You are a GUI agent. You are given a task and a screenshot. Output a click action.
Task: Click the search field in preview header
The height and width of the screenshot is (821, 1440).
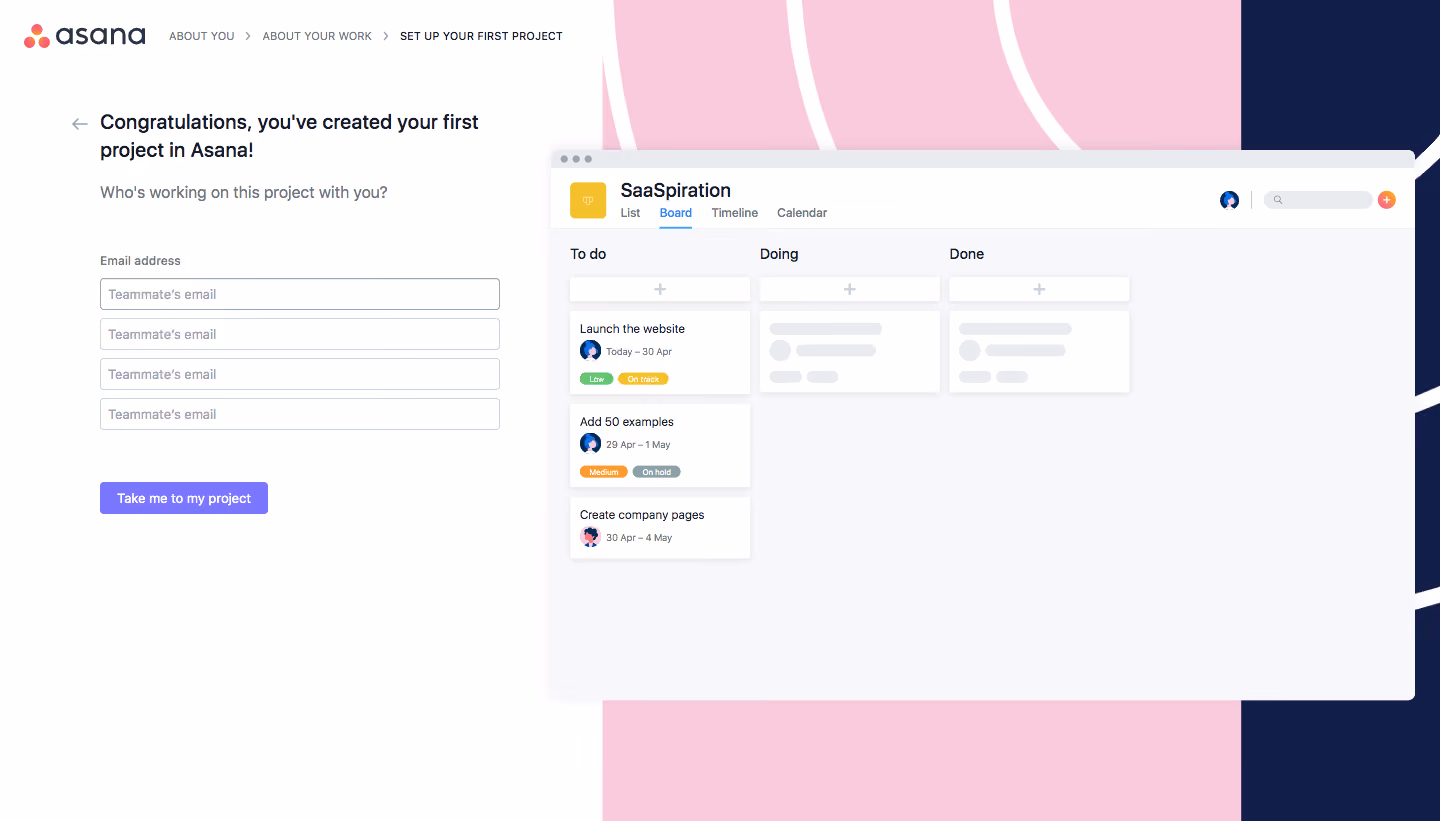coord(1318,200)
